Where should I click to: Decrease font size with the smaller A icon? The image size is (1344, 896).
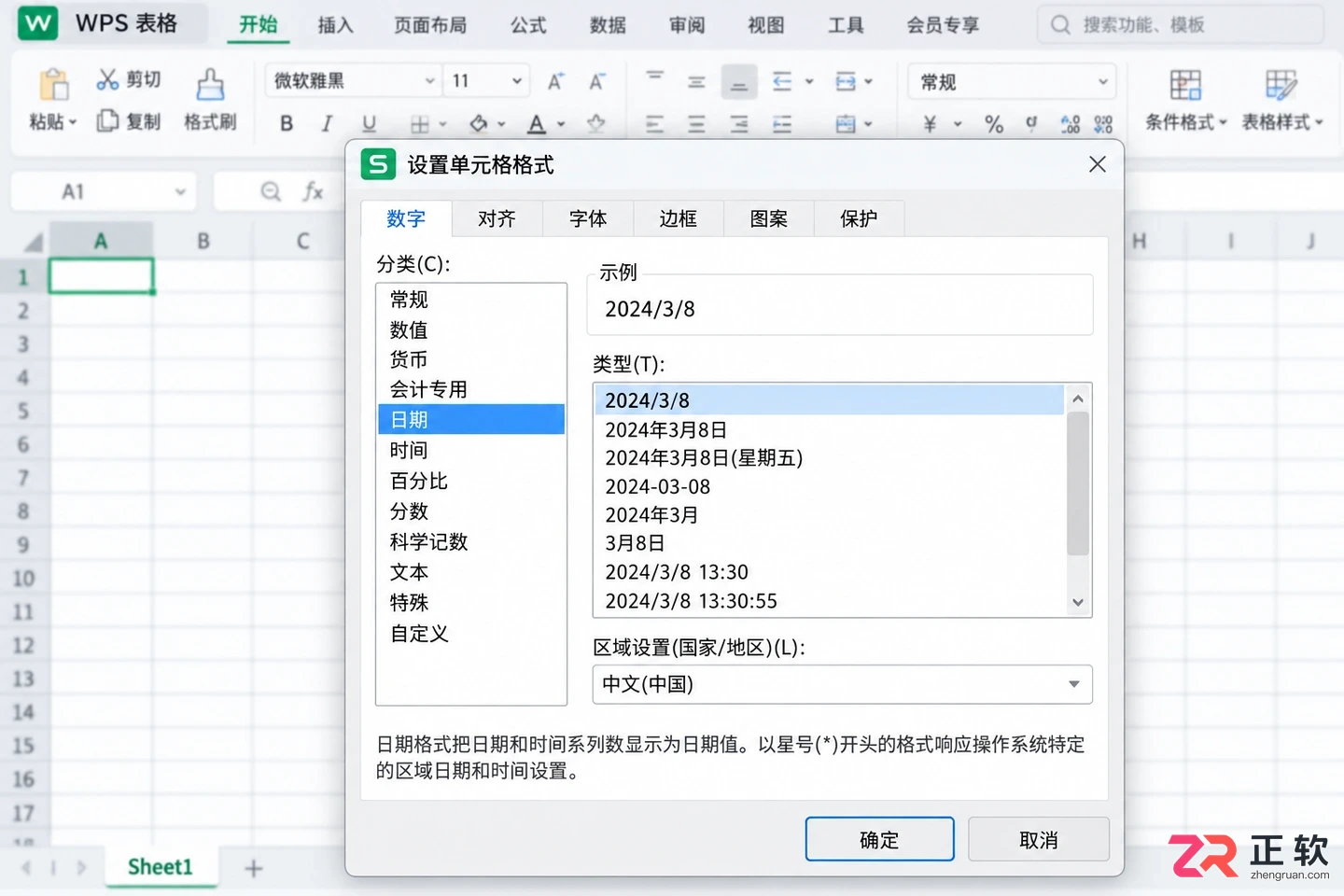tap(596, 82)
